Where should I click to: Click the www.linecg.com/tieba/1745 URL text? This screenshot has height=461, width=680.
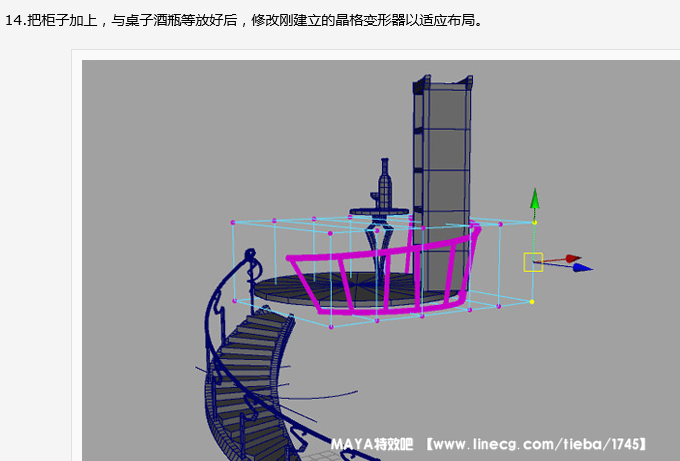coord(540,442)
